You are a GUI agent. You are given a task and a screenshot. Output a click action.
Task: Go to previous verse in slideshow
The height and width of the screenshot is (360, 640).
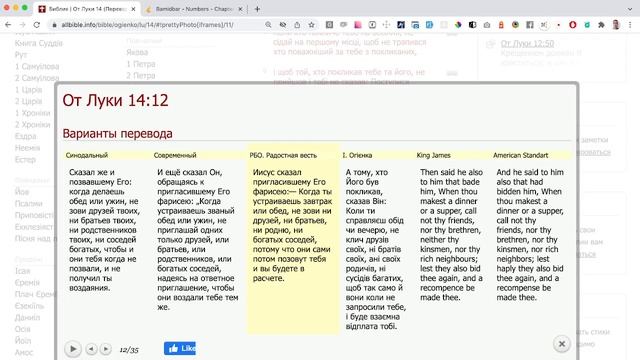91,349
